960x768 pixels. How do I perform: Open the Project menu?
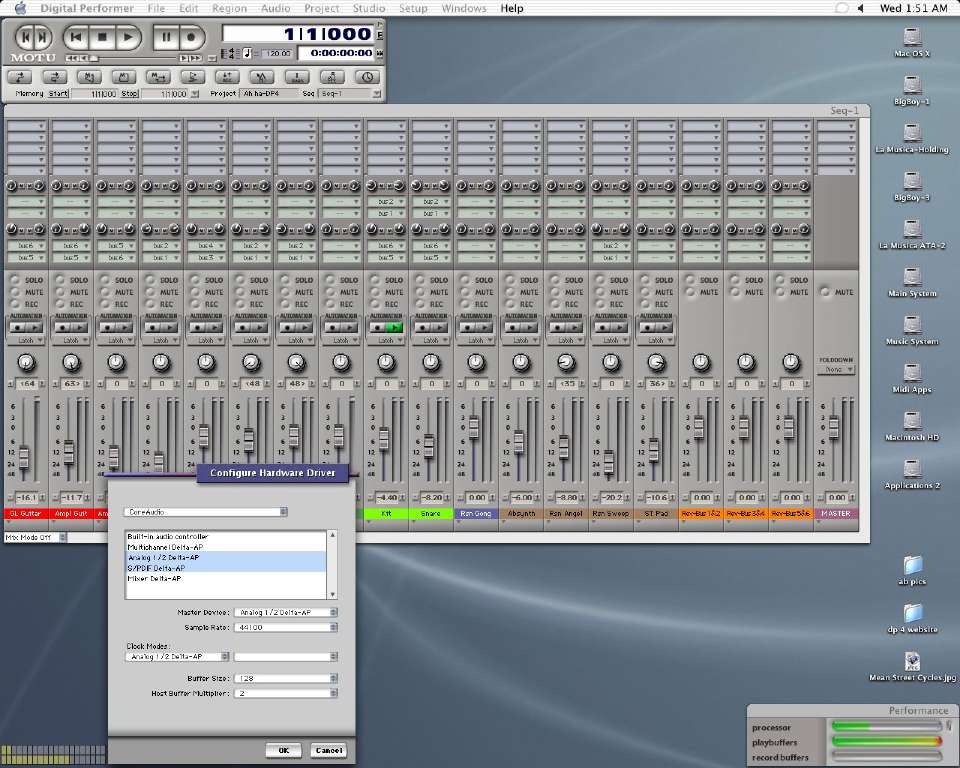tap(321, 8)
